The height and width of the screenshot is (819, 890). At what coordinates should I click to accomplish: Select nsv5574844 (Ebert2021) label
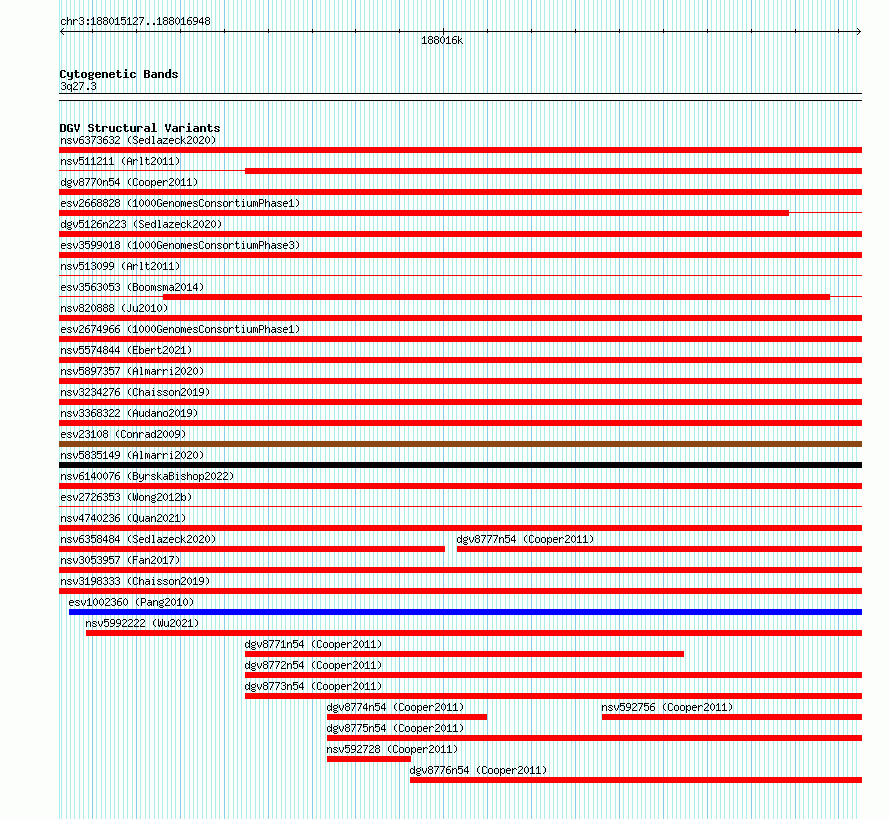pyautogui.click(x=126, y=350)
